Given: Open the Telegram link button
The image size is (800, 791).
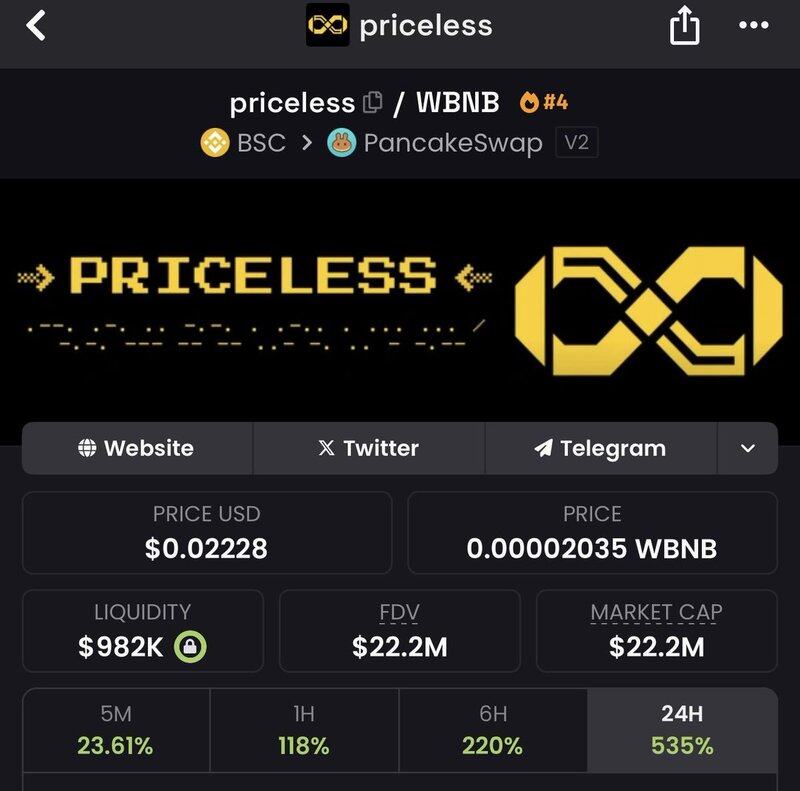Looking at the screenshot, I should pos(601,449).
